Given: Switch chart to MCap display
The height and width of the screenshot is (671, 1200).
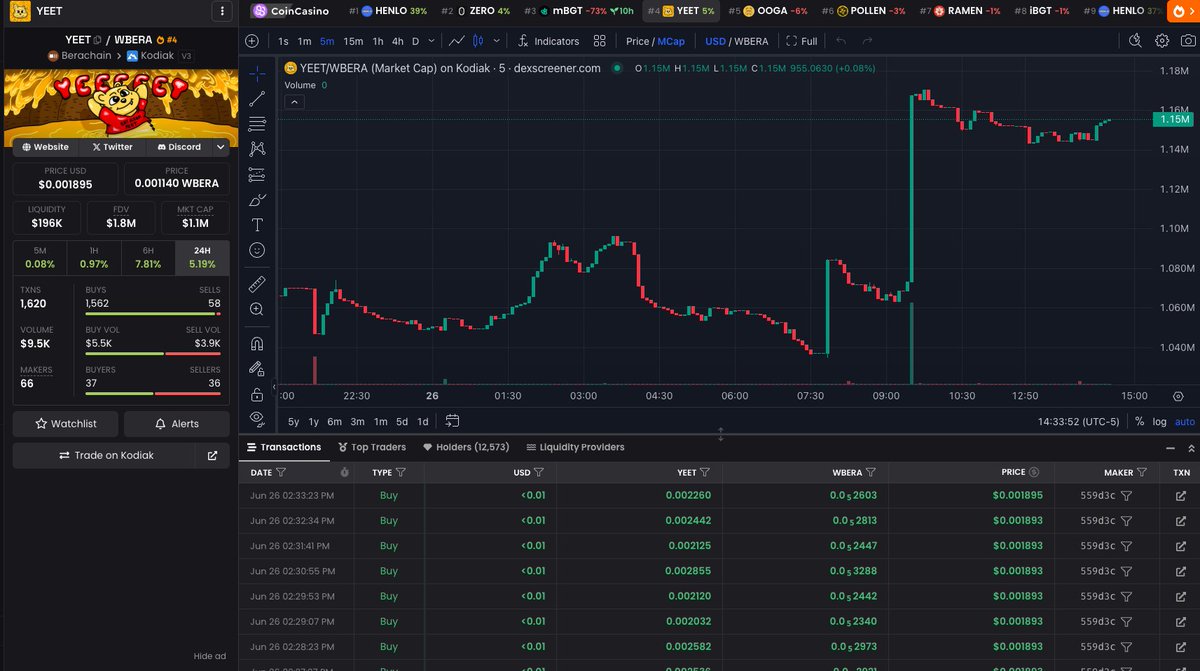Looking at the screenshot, I should (671, 41).
